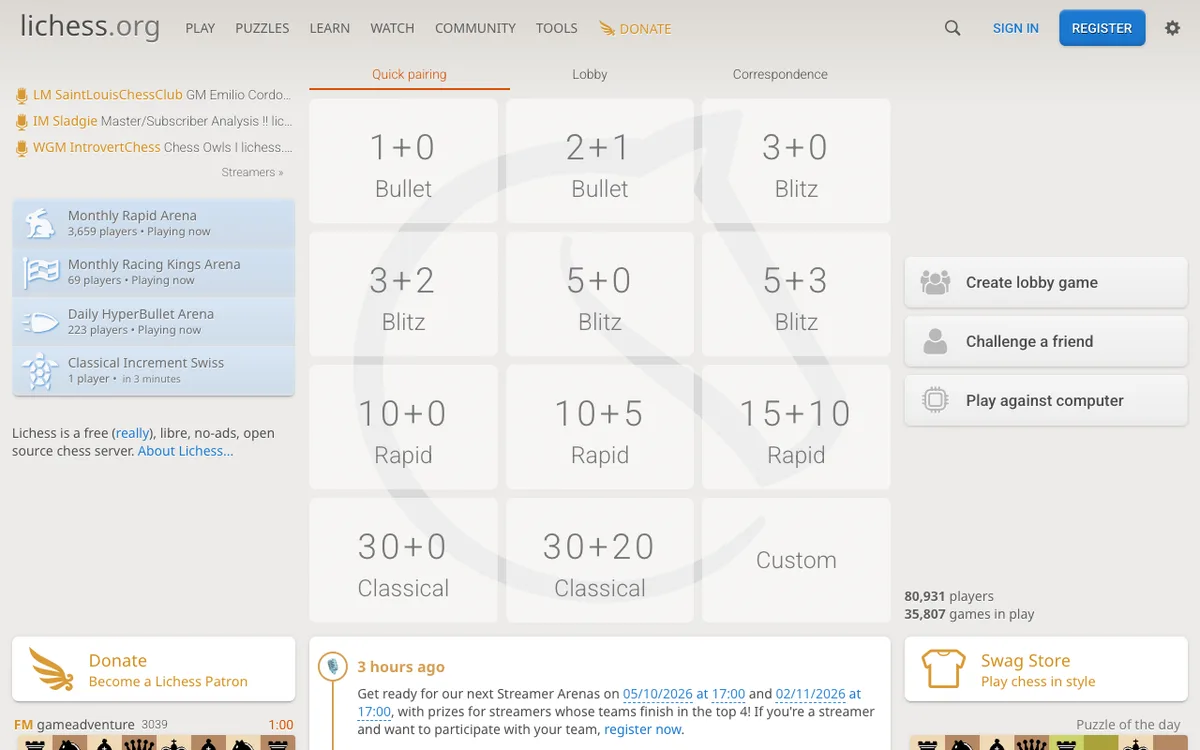Open the Puzzle of the day

[1128, 725]
